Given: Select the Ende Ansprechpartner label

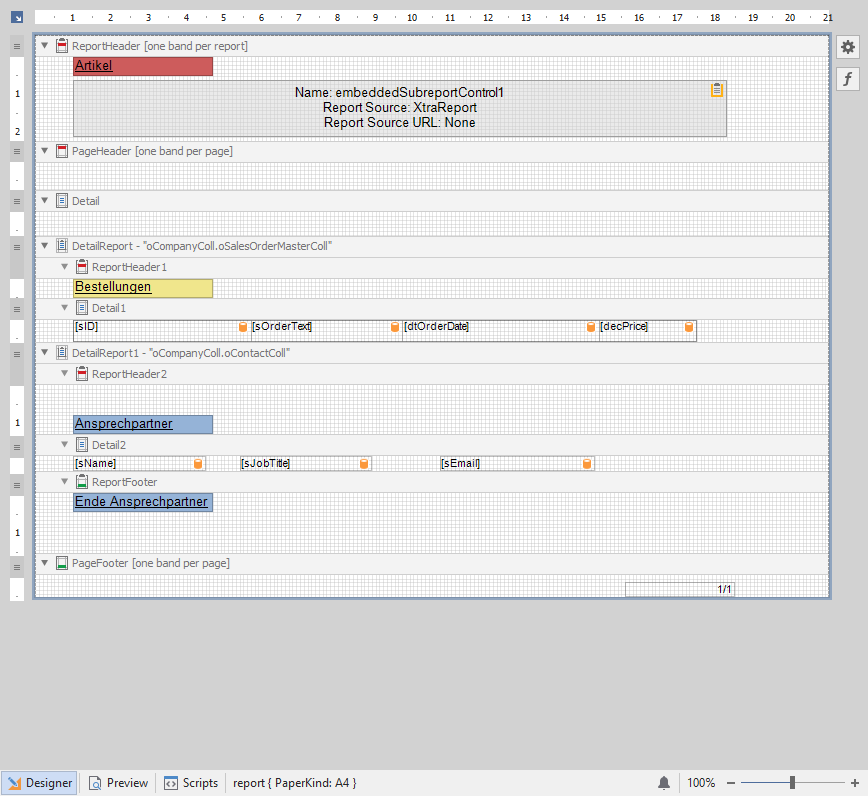Looking at the screenshot, I should pyautogui.click(x=143, y=502).
